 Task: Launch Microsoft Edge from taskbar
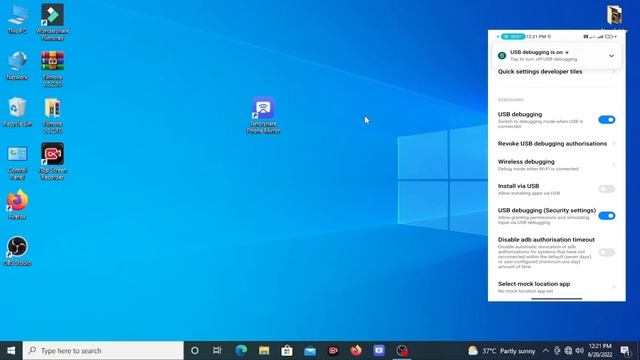tap(241, 351)
